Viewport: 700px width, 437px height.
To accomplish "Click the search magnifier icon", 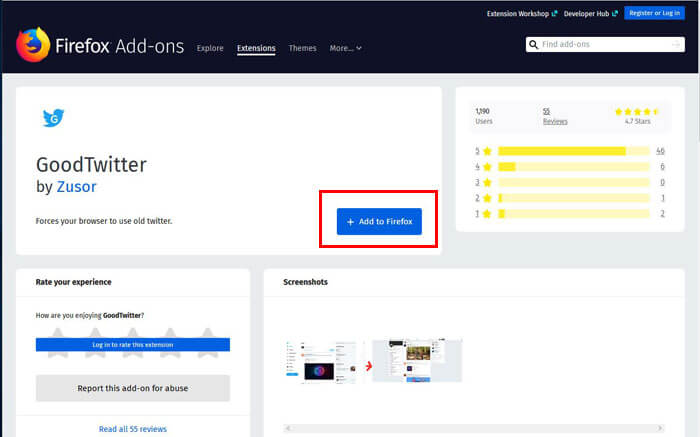I will (x=533, y=45).
